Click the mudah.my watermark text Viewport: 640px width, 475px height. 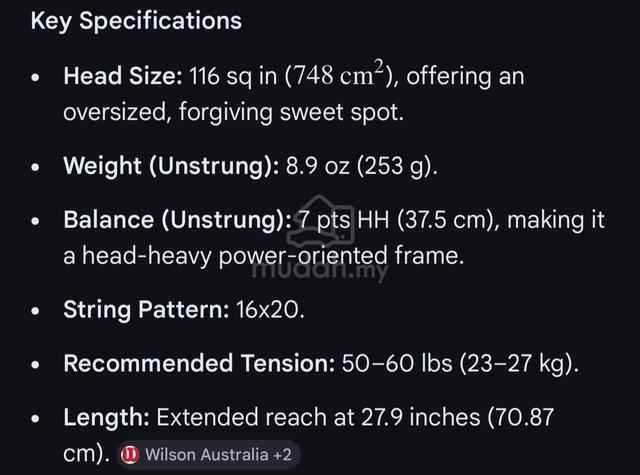(x=320, y=270)
